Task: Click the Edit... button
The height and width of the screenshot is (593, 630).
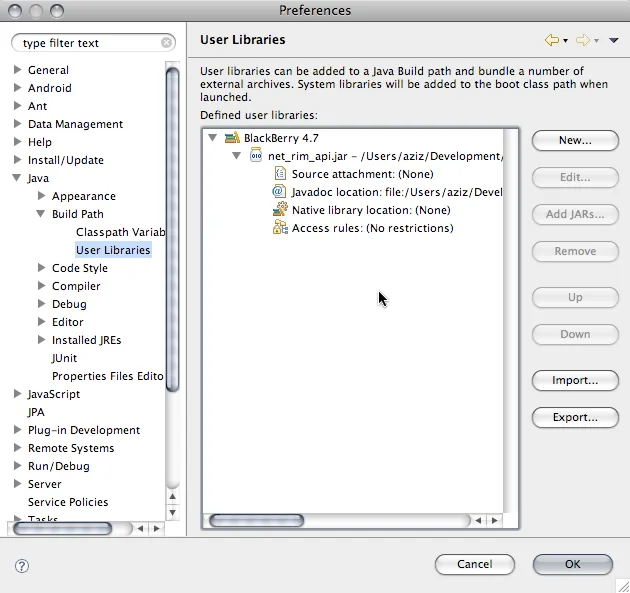Action: [x=575, y=178]
